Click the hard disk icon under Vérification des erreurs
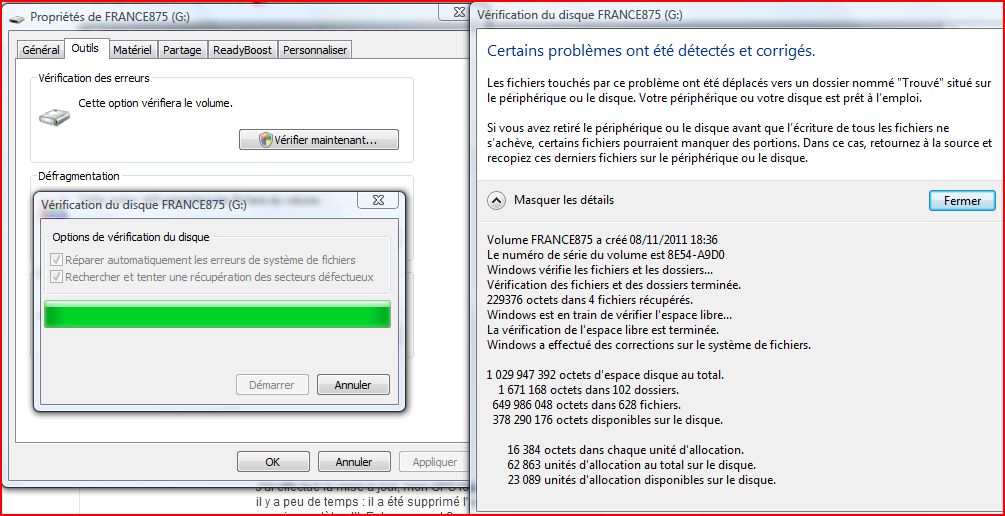The width and height of the screenshot is (1005, 516). pyautogui.click(x=53, y=117)
